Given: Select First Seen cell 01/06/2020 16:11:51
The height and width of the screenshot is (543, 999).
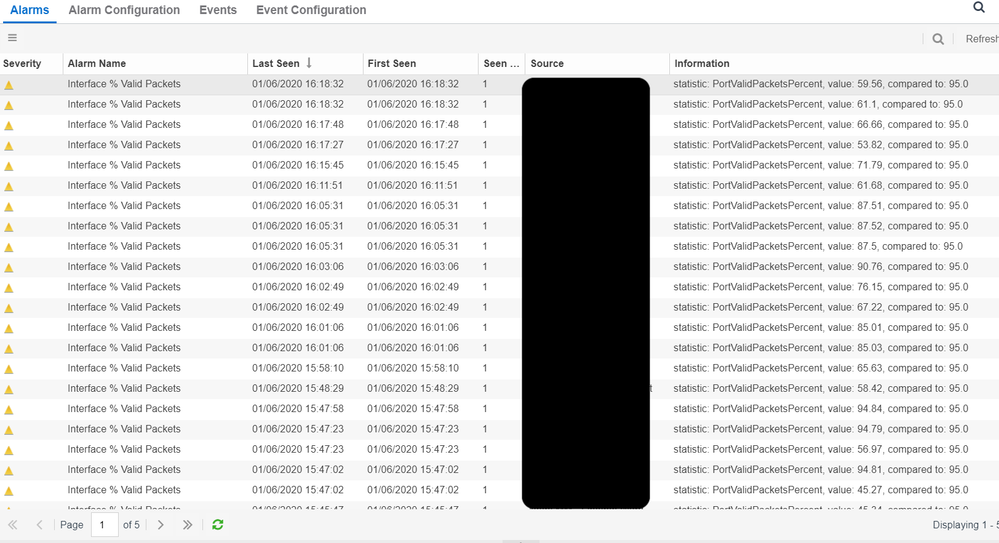Looking at the screenshot, I should click(413, 185).
